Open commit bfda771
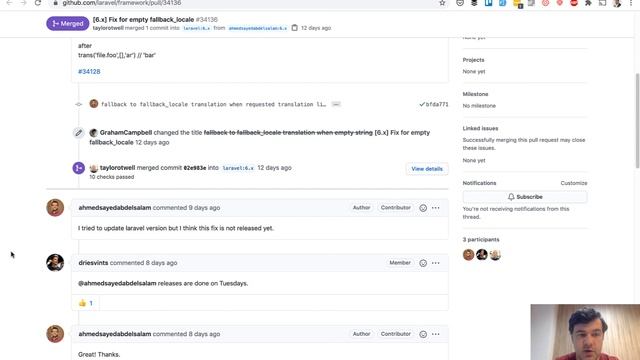This screenshot has height=360, width=640. 437,104
